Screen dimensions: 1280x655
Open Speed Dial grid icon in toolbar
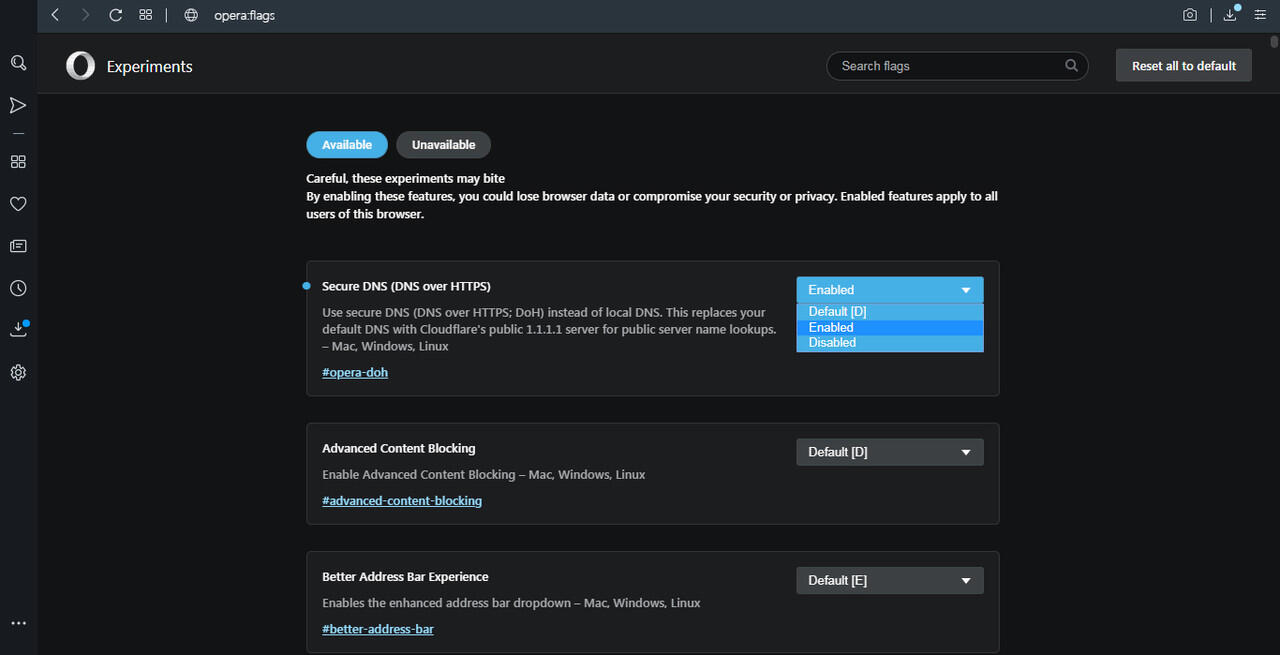click(146, 15)
